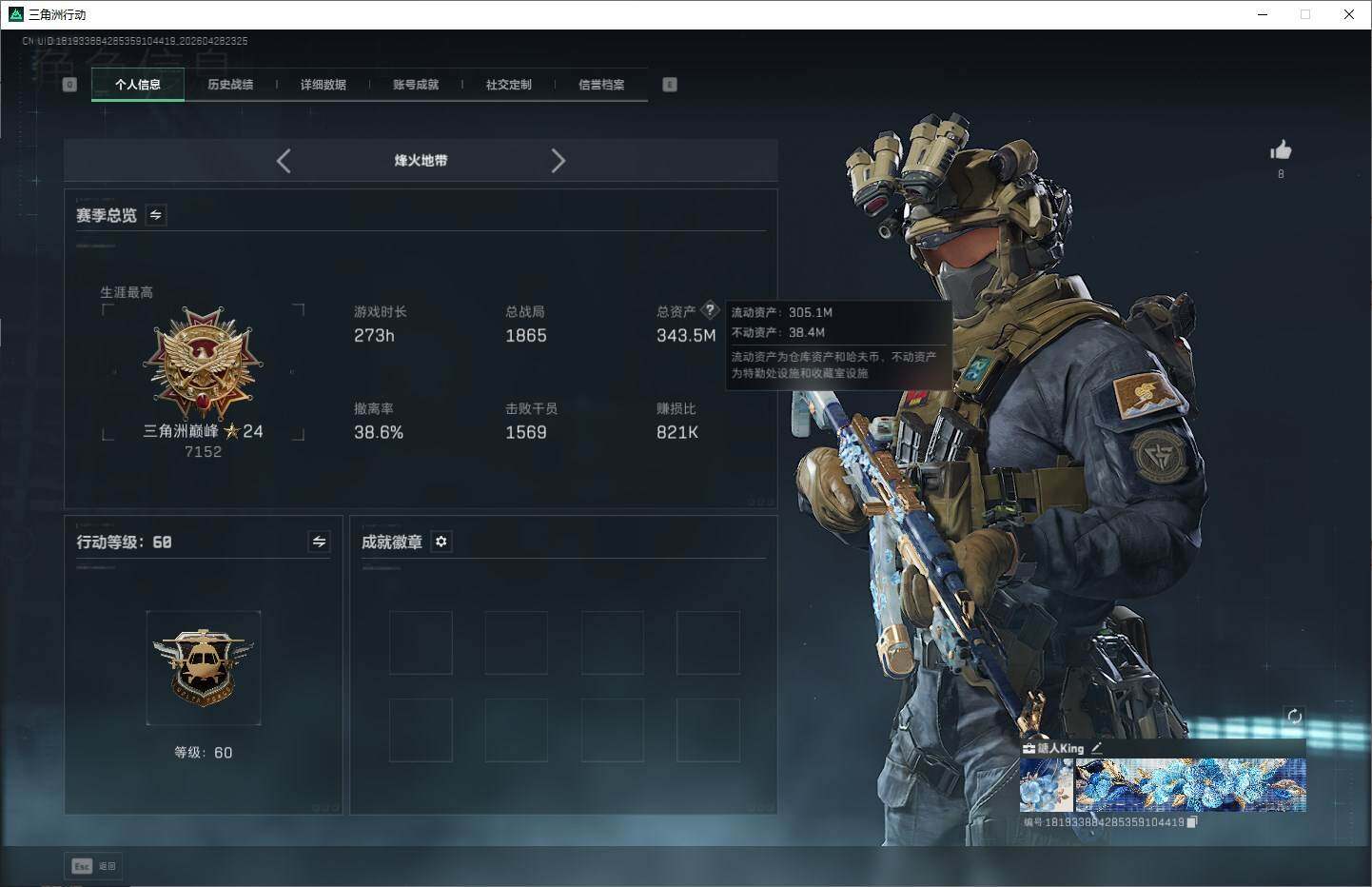Select the first empty achievement badge slot
The width and height of the screenshot is (1372, 887).
pyautogui.click(x=421, y=642)
